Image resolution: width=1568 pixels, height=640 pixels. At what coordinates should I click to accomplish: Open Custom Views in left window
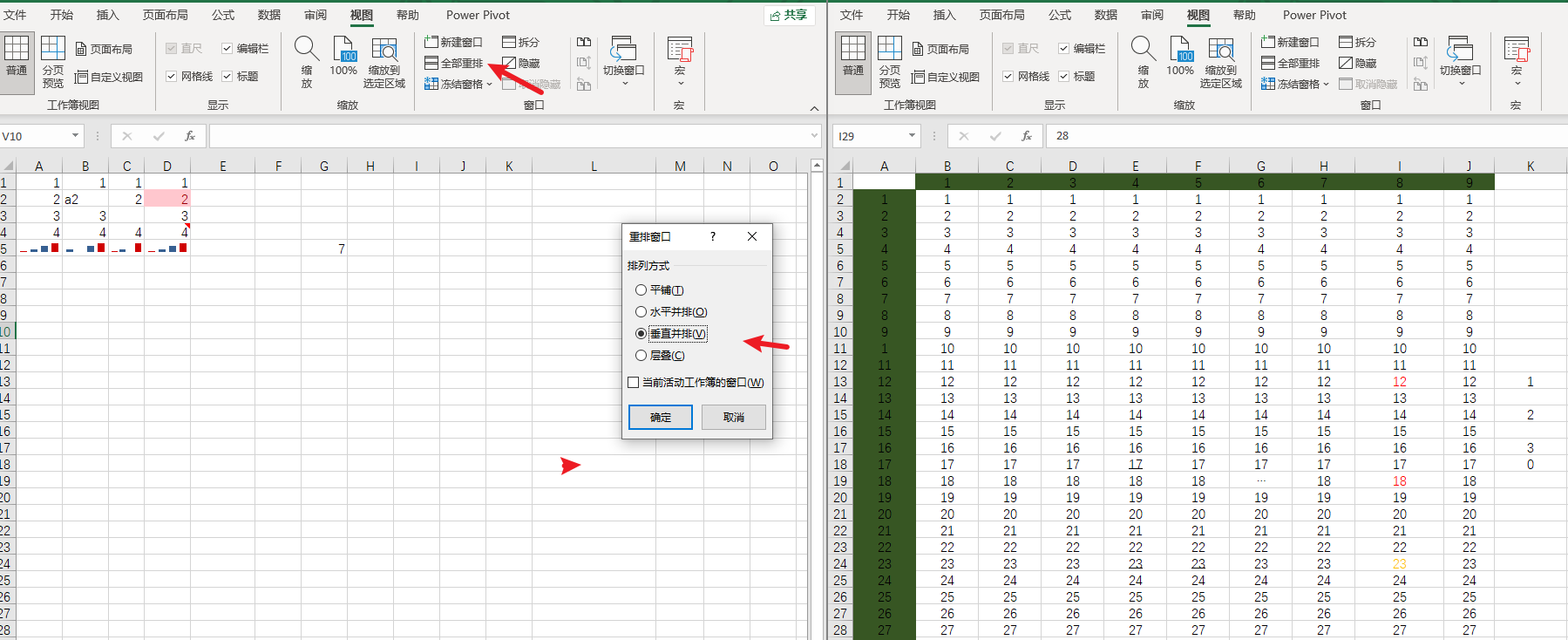click(109, 77)
